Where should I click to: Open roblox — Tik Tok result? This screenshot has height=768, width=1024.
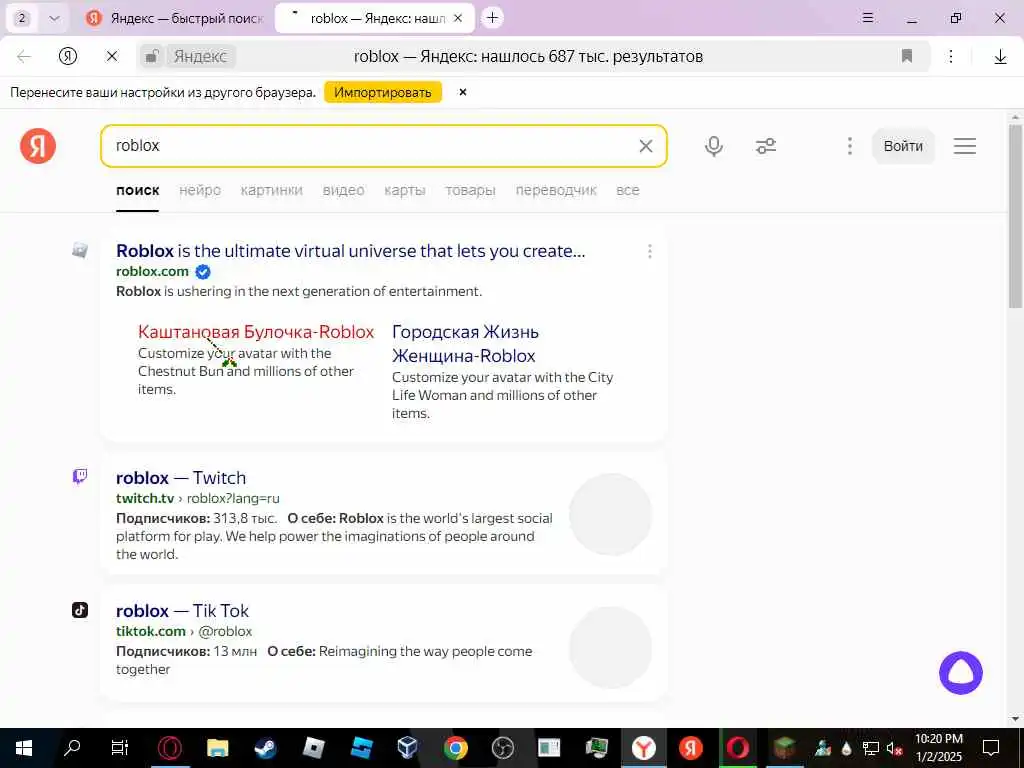pos(182,611)
